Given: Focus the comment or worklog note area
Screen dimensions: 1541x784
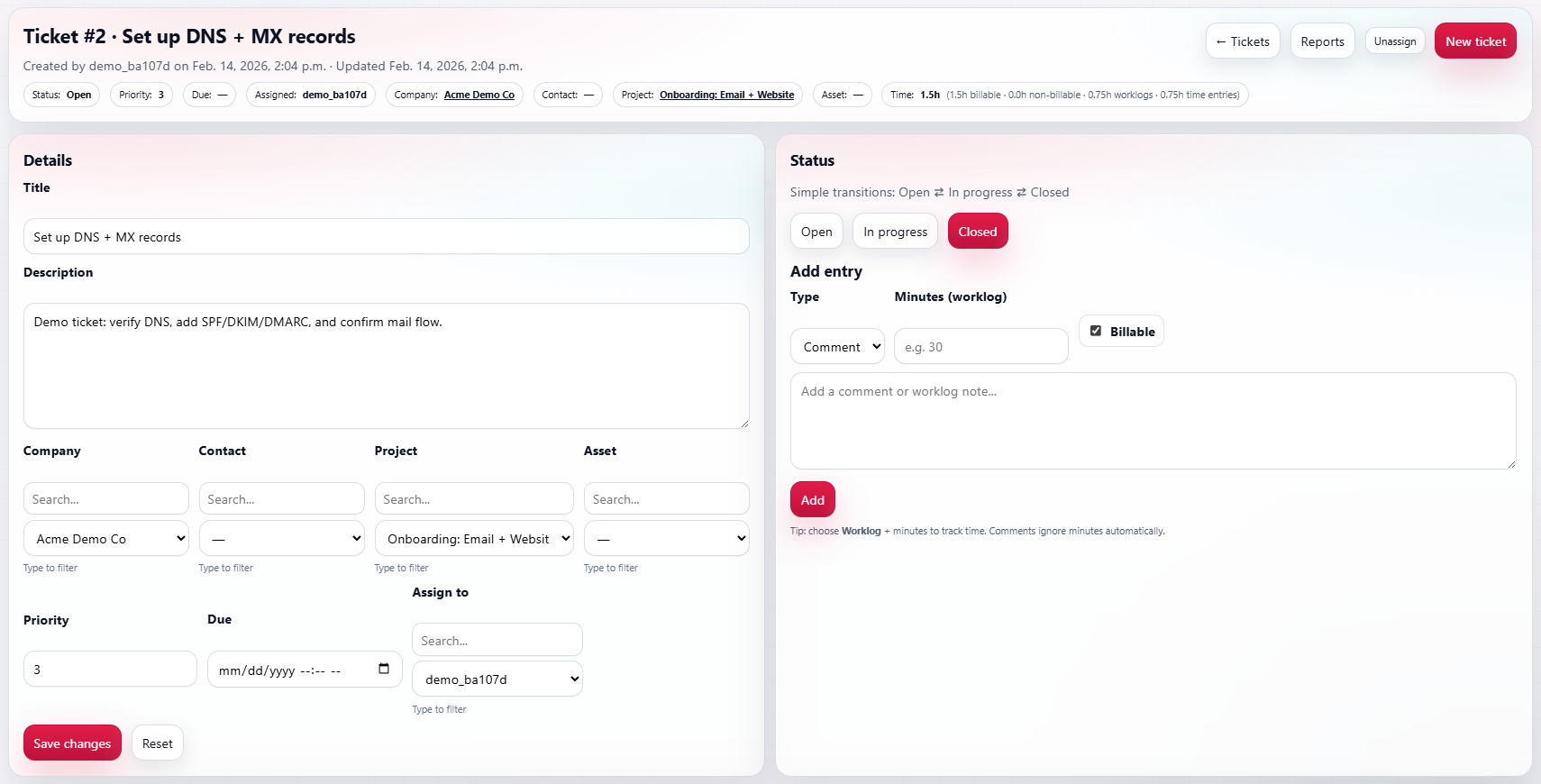Looking at the screenshot, I should (1153, 421).
